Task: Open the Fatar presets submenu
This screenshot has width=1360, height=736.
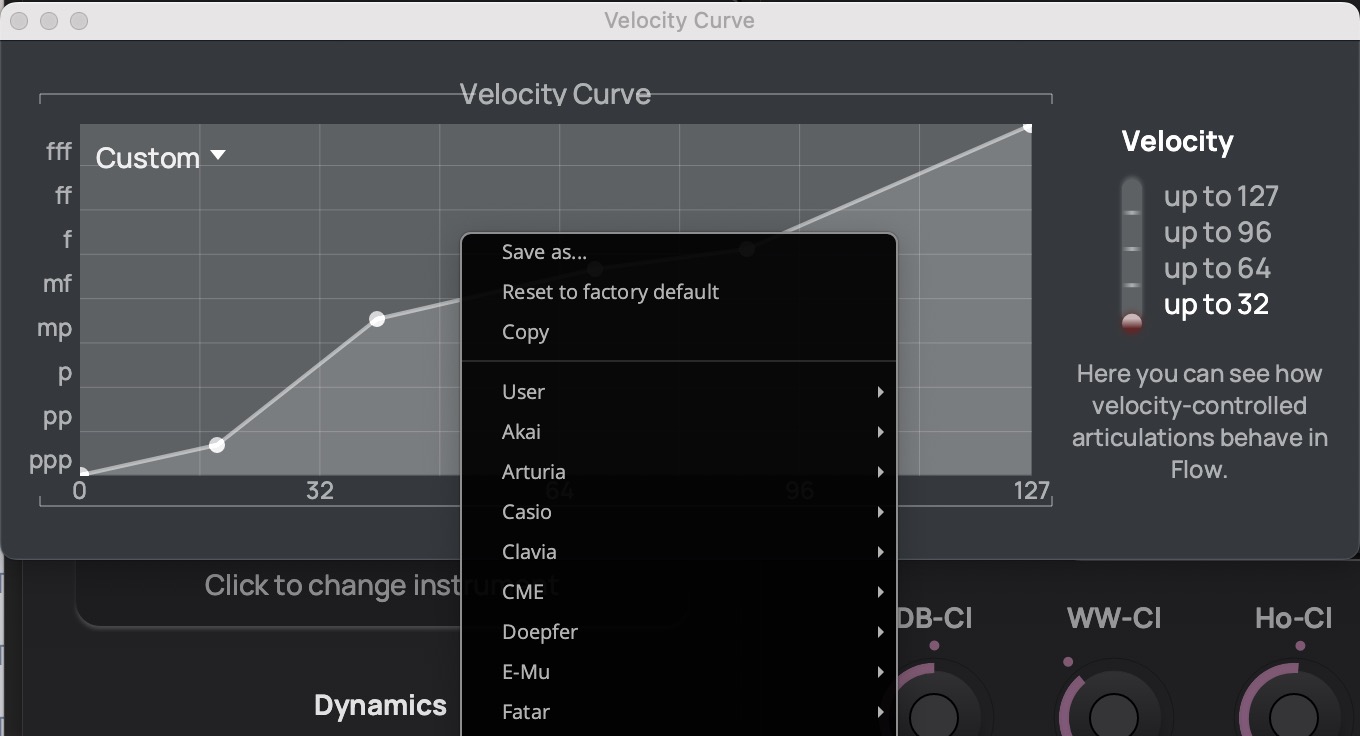Action: click(678, 712)
